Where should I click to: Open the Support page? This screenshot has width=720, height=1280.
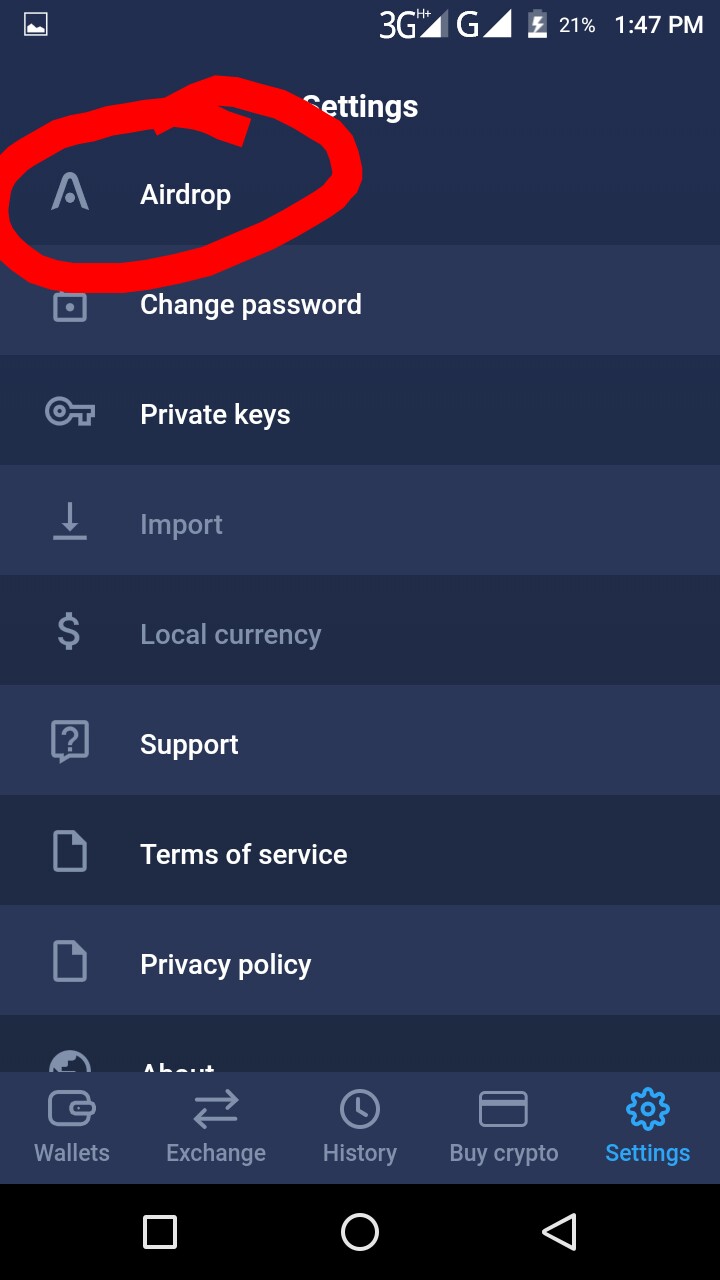coord(189,744)
